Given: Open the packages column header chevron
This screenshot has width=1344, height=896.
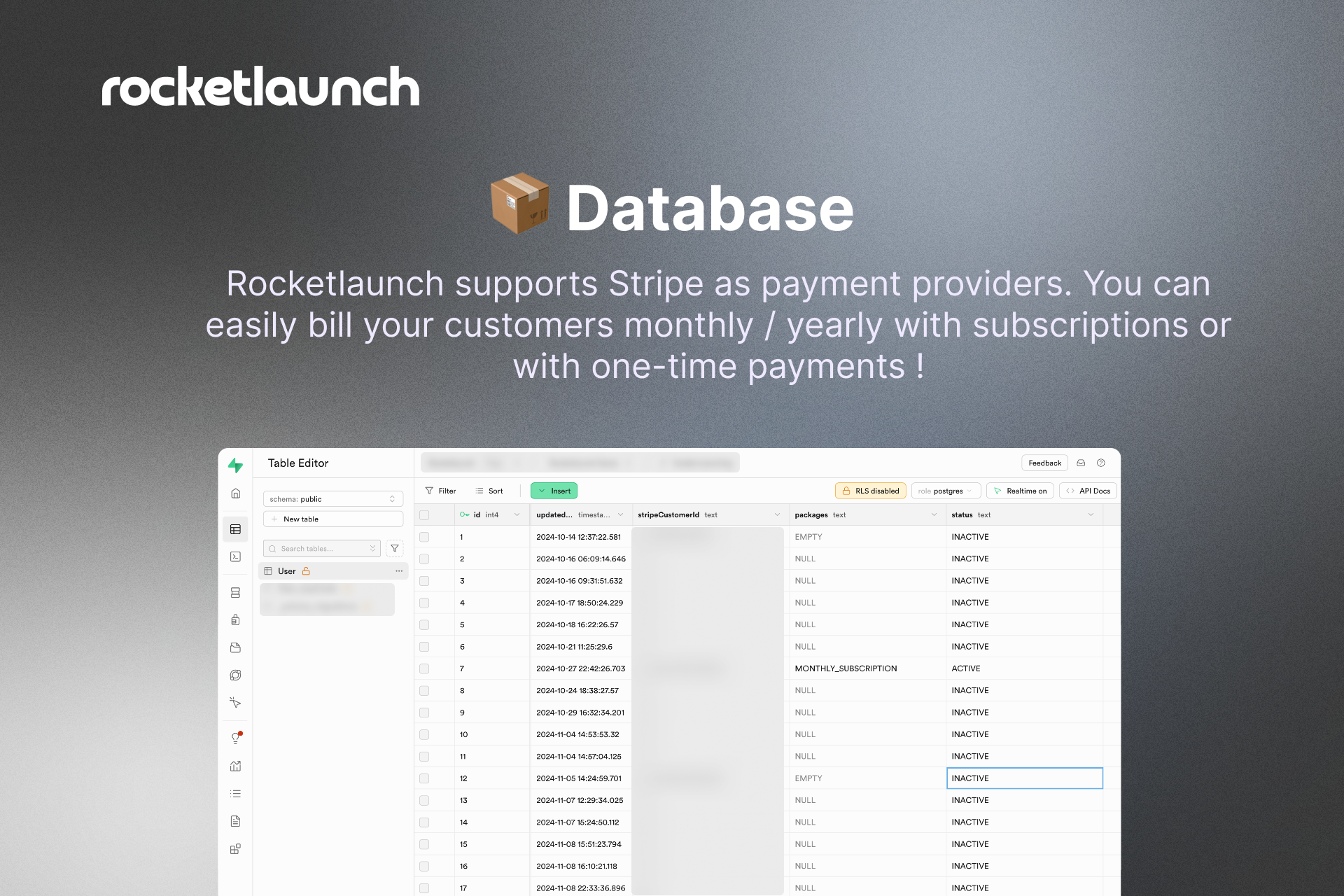Looking at the screenshot, I should click(934, 514).
